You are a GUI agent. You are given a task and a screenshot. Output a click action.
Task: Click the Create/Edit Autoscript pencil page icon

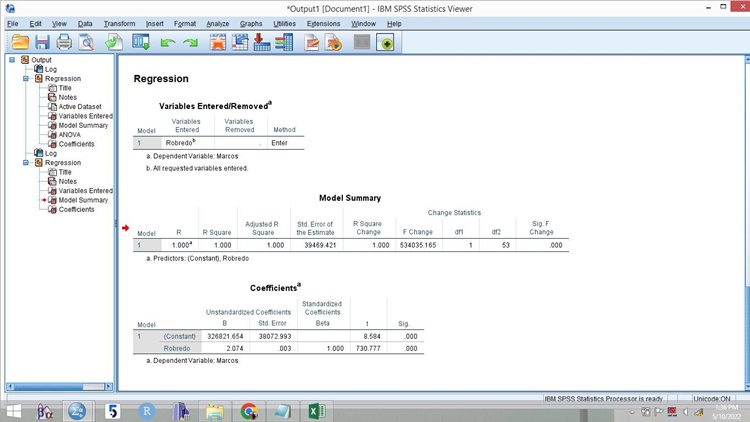click(x=311, y=43)
